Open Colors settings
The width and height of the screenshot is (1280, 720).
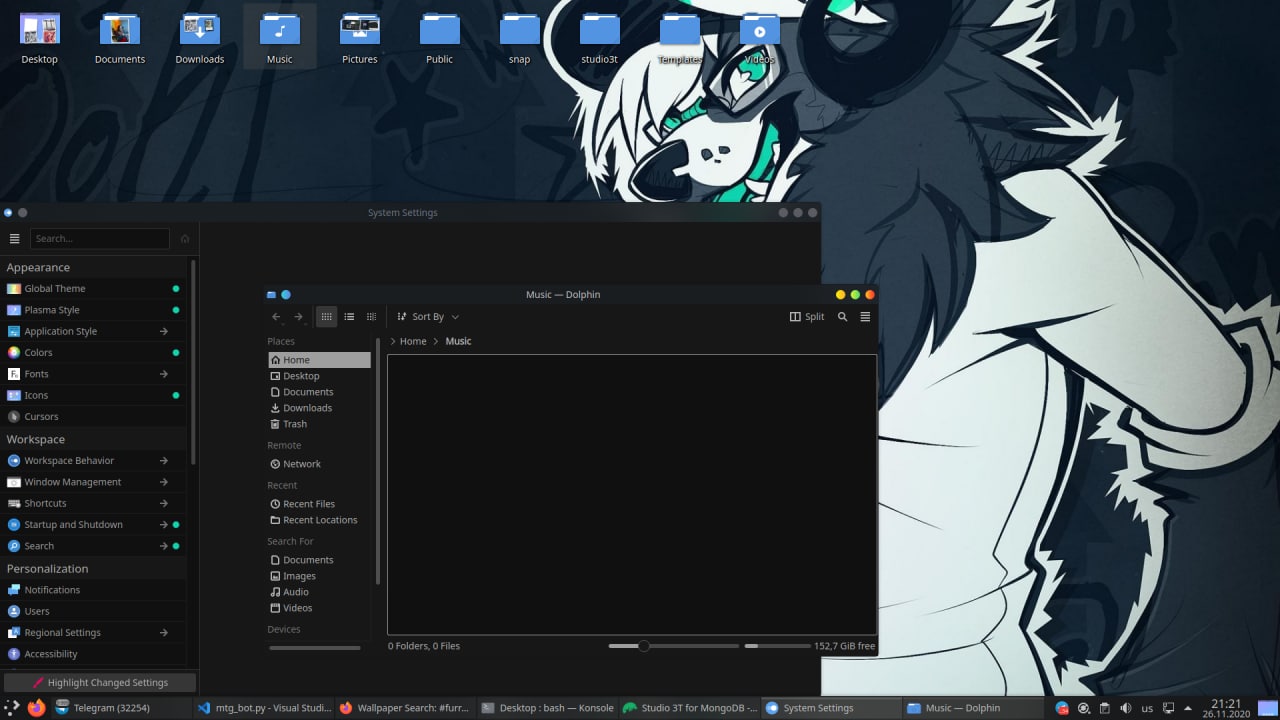pyautogui.click(x=94, y=353)
